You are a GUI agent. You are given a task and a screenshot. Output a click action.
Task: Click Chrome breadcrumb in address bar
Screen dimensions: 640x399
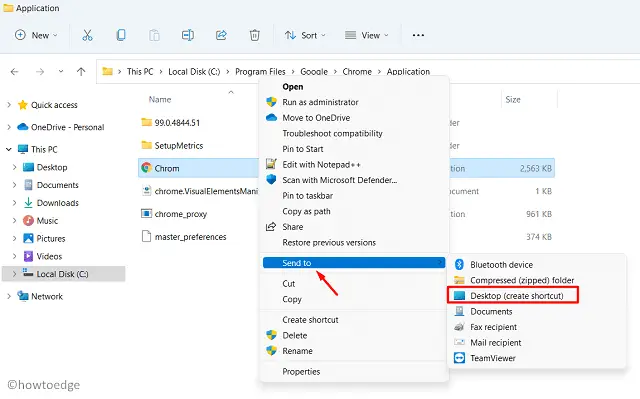pos(357,72)
